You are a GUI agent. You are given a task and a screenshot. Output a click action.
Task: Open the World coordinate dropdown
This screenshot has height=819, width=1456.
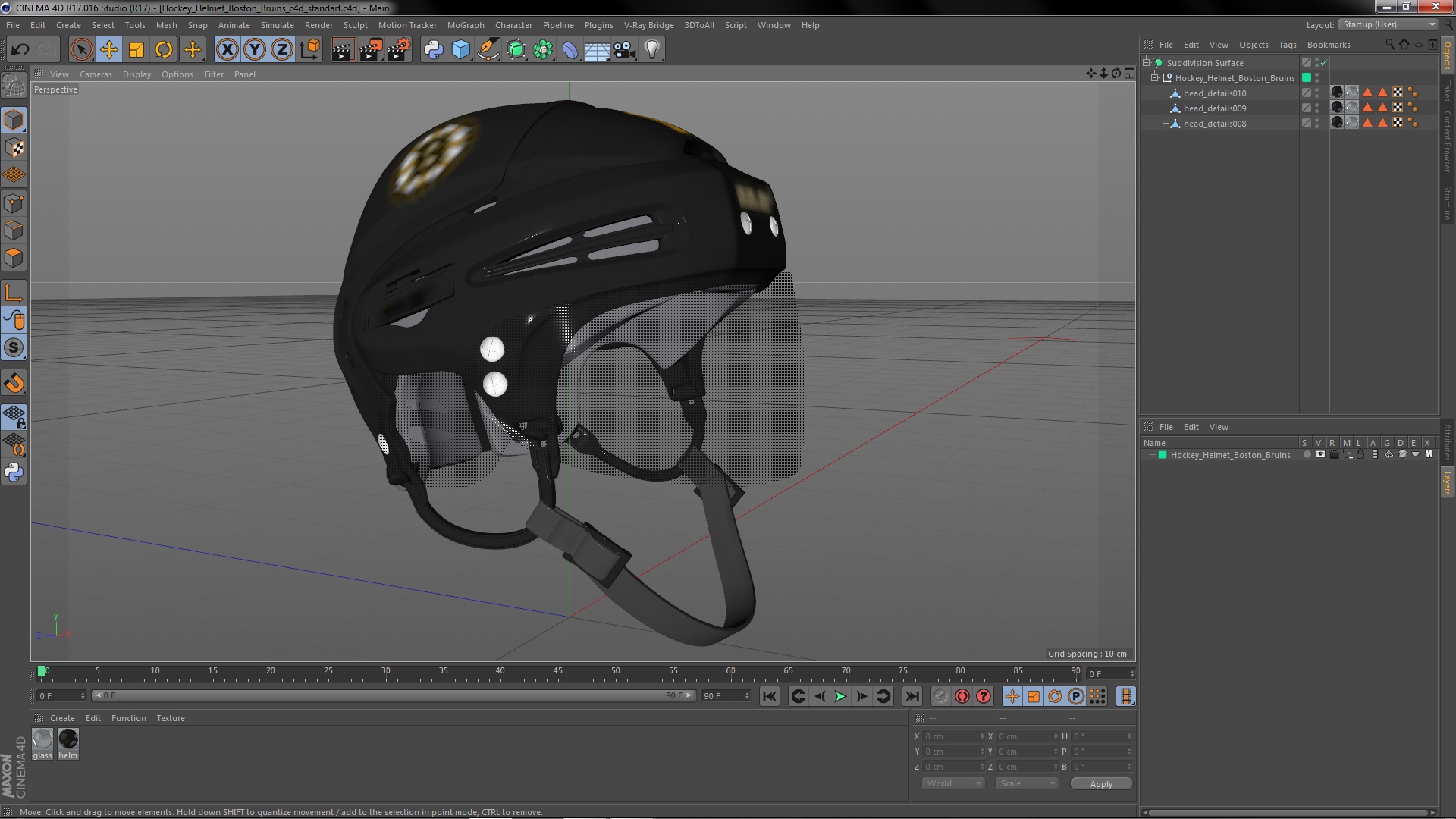point(953,784)
